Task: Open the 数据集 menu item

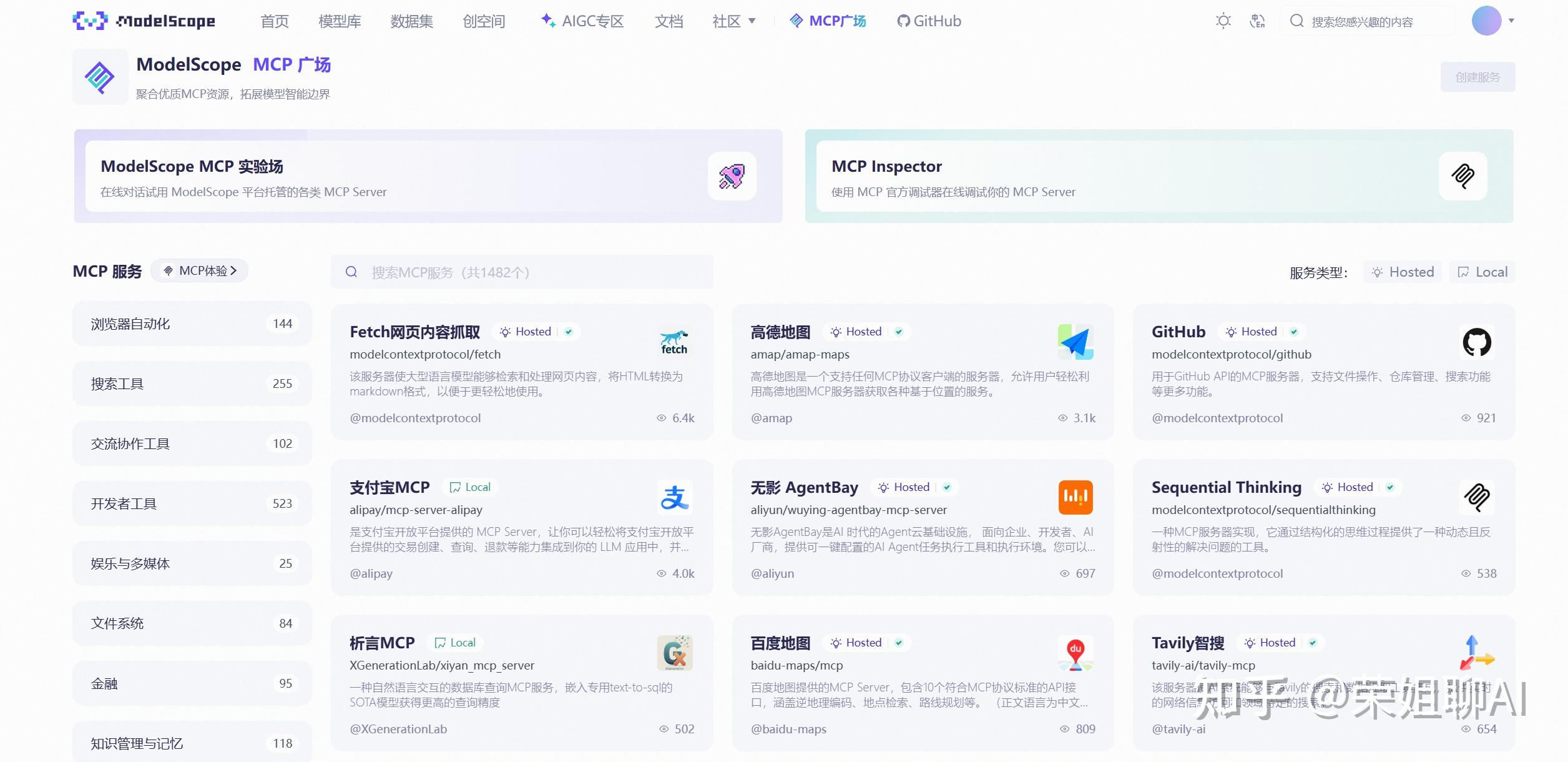Action: coord(411,21)
